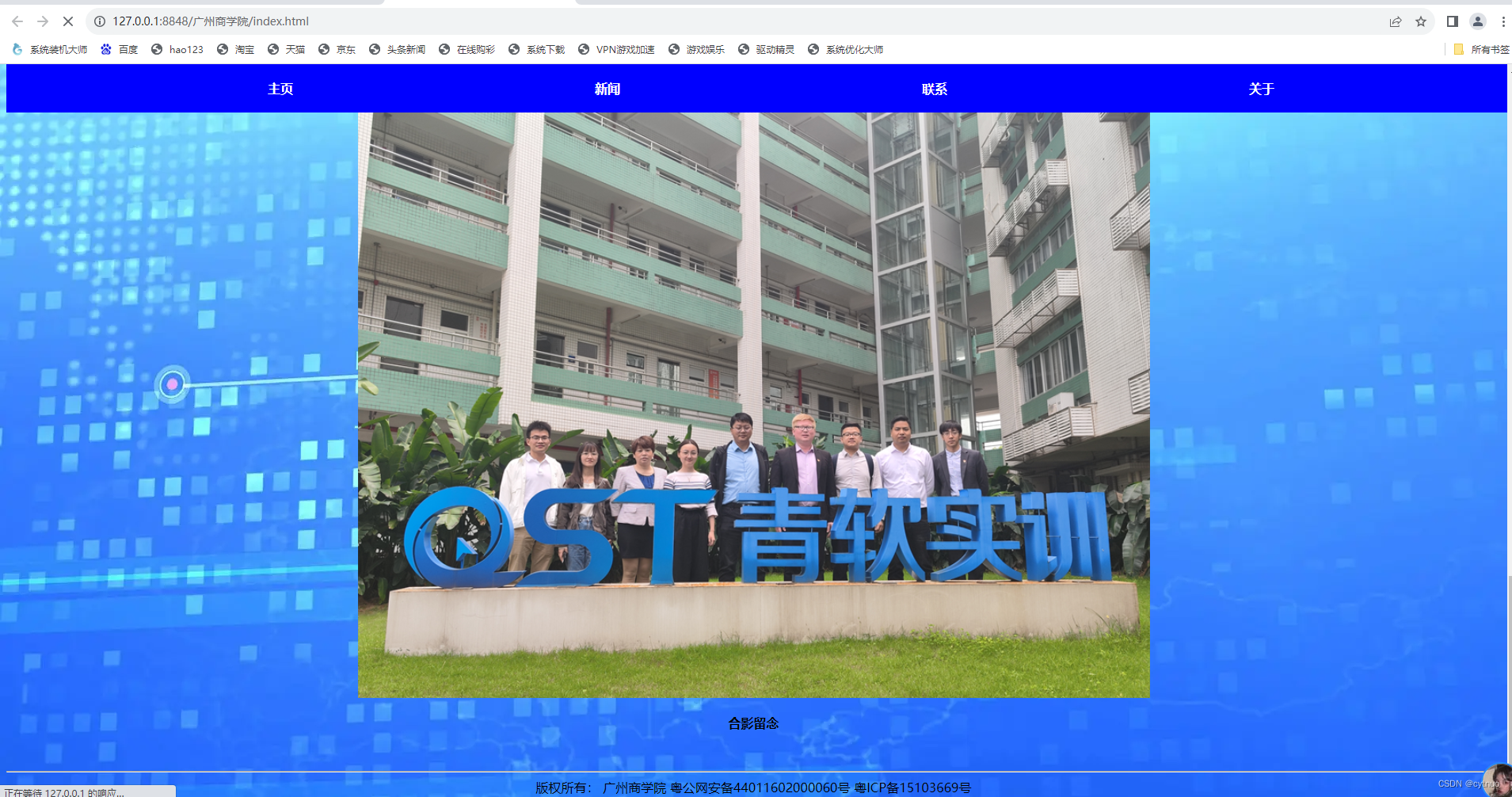Click the 系统装机大师 bookmark icon
The width and height of the screenshot is (1512, 797).
(17, 48)
